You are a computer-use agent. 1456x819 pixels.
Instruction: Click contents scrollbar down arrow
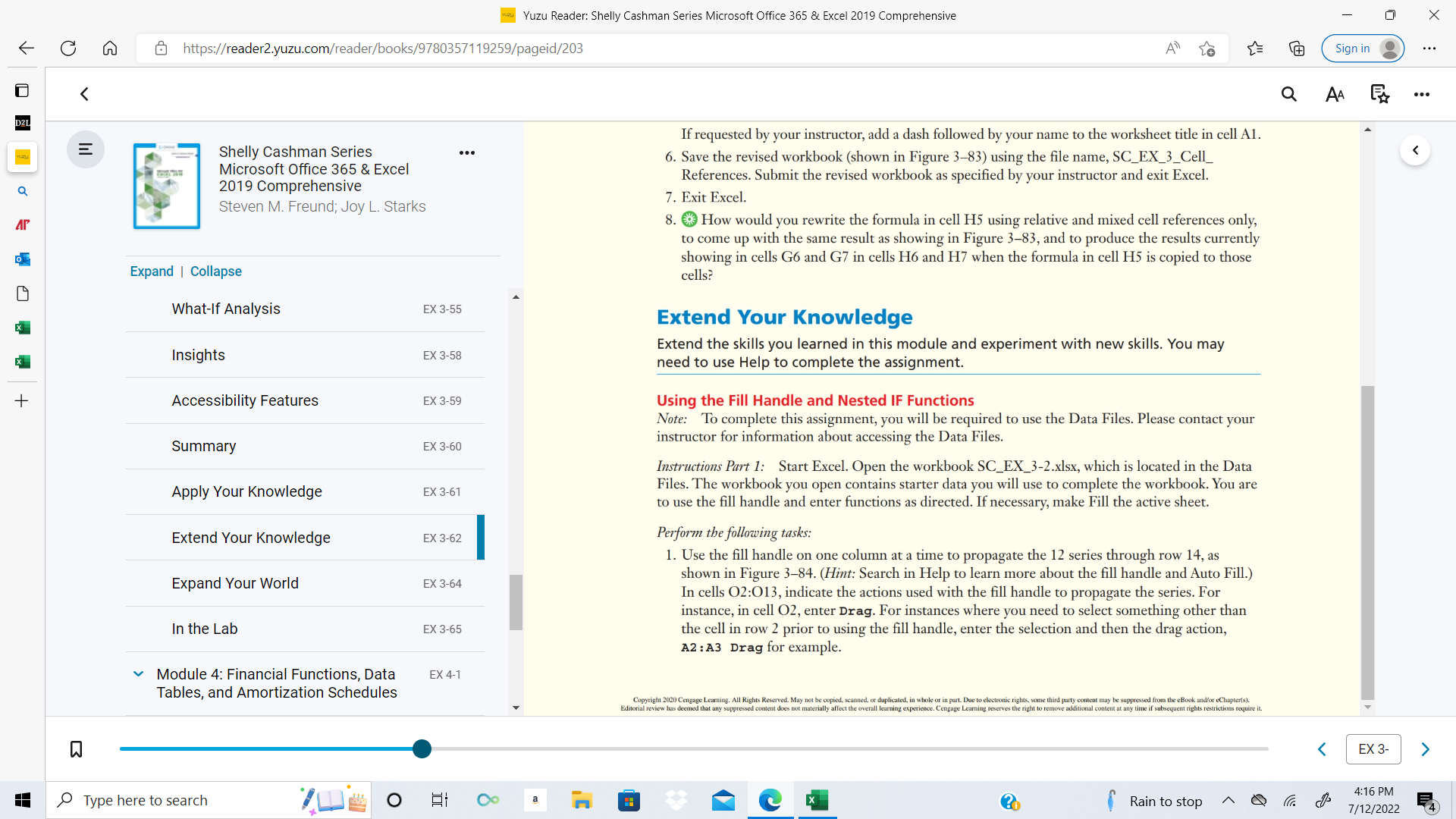pyautogui.click(x=516, y=708)
